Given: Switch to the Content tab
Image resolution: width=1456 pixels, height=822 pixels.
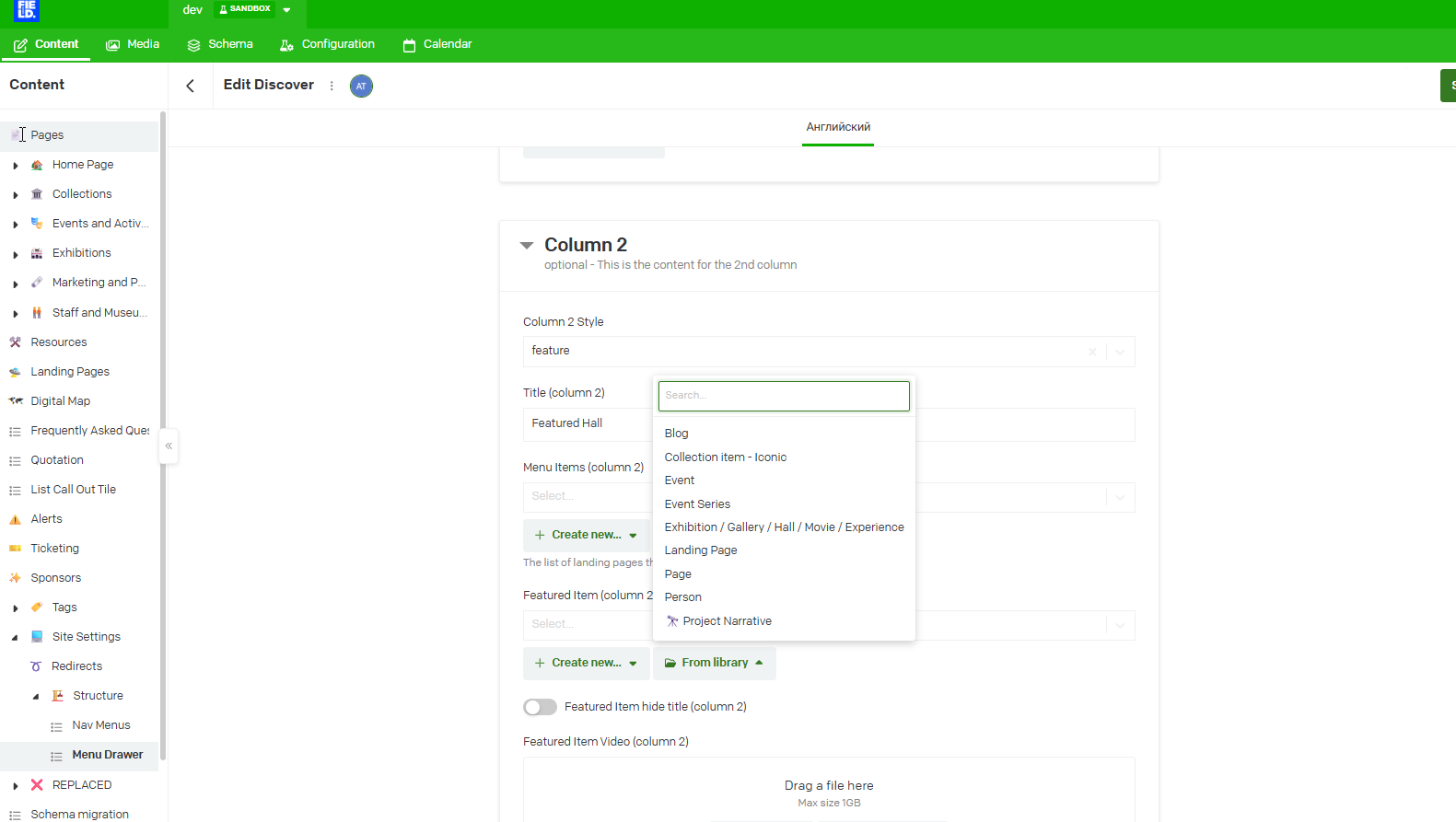Looking at the screenshot, I should click(x=46, y=44).
